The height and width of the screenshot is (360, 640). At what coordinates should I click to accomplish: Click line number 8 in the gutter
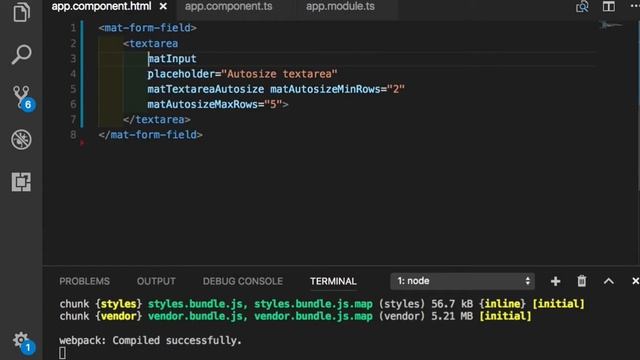73,135
